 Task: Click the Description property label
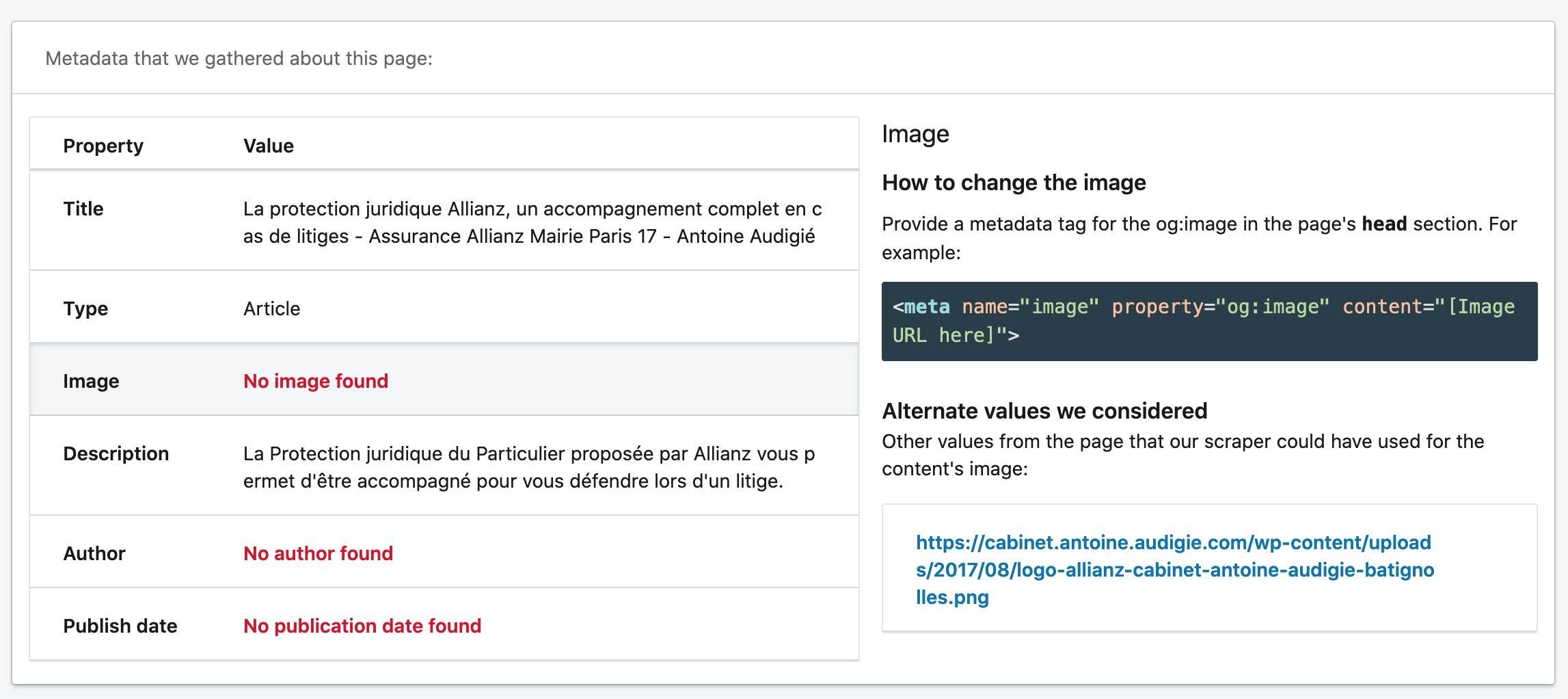click(x=116, y=453)
